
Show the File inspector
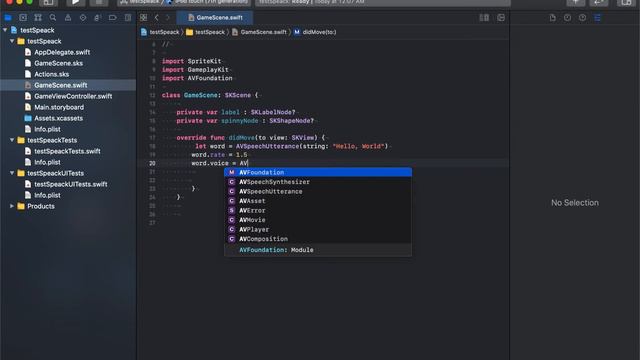click(552, 18)
